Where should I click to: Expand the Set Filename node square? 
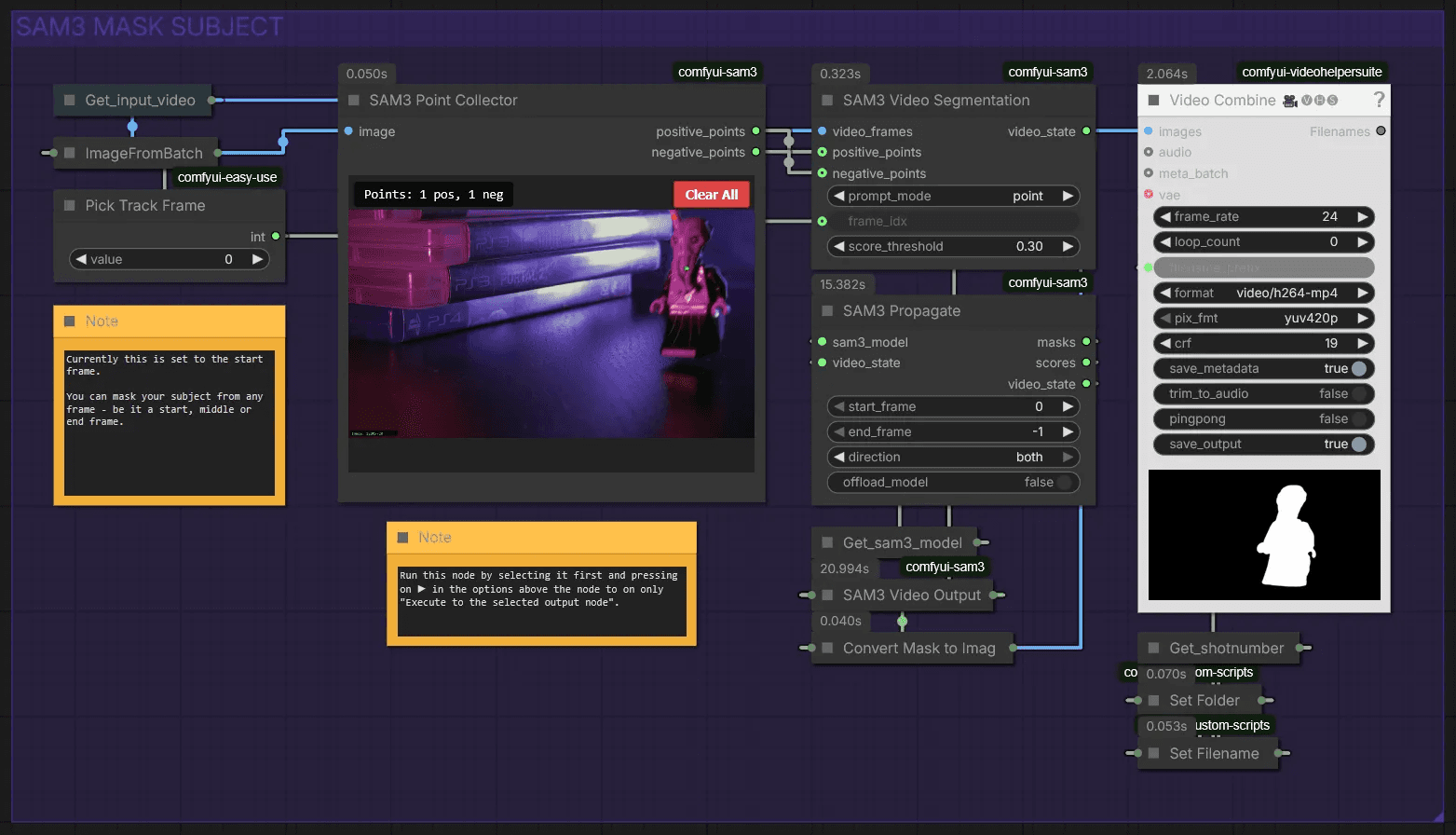coord(1153,753)
